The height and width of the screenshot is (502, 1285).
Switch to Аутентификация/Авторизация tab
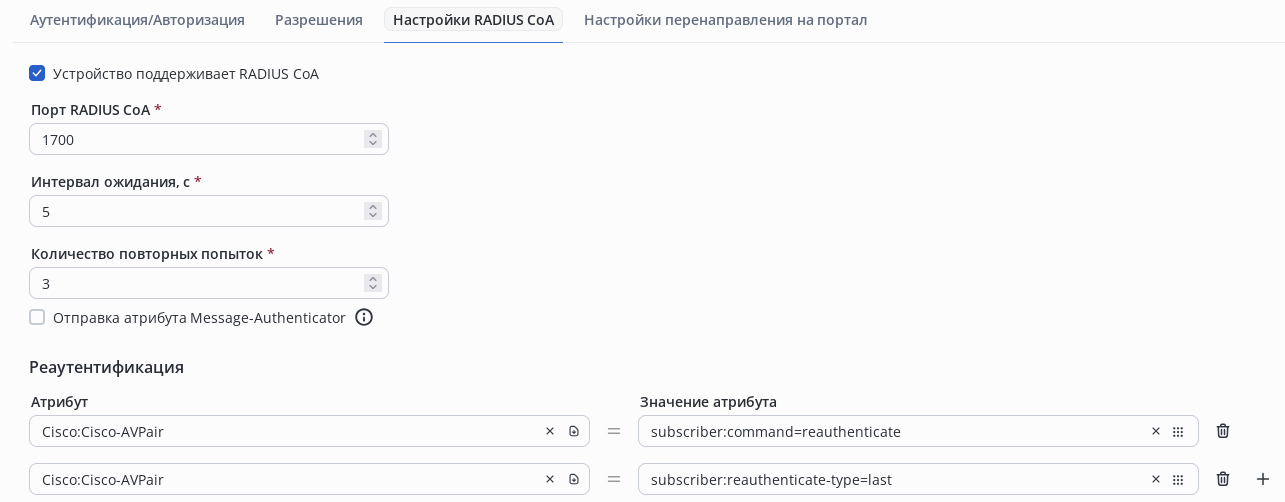[x=137, y=20]
